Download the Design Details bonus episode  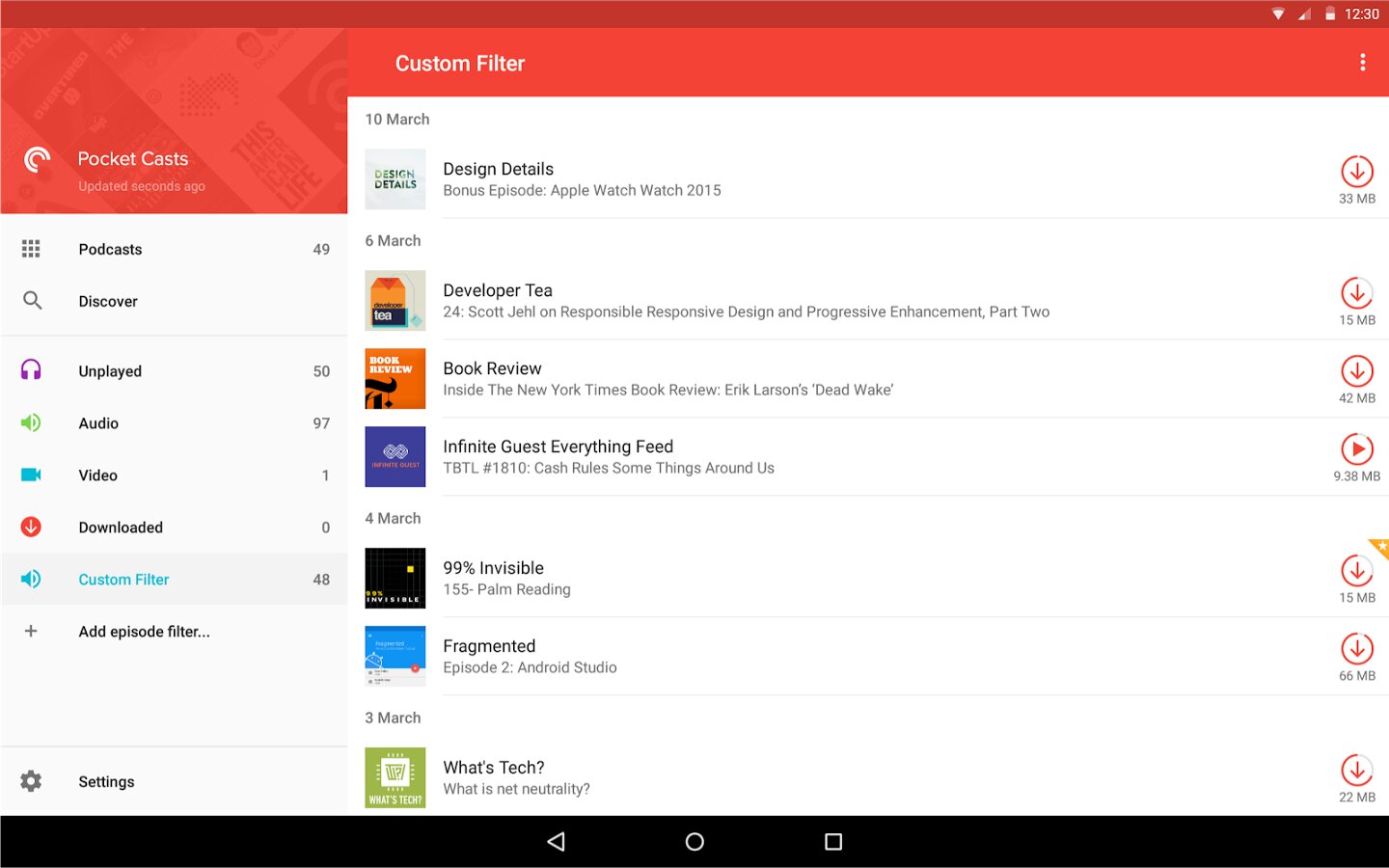1356,173
